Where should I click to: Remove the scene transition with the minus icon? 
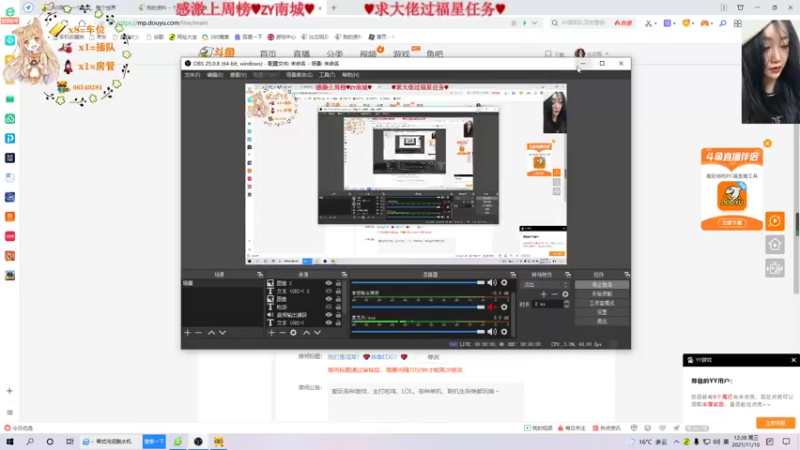pos(555,294)
